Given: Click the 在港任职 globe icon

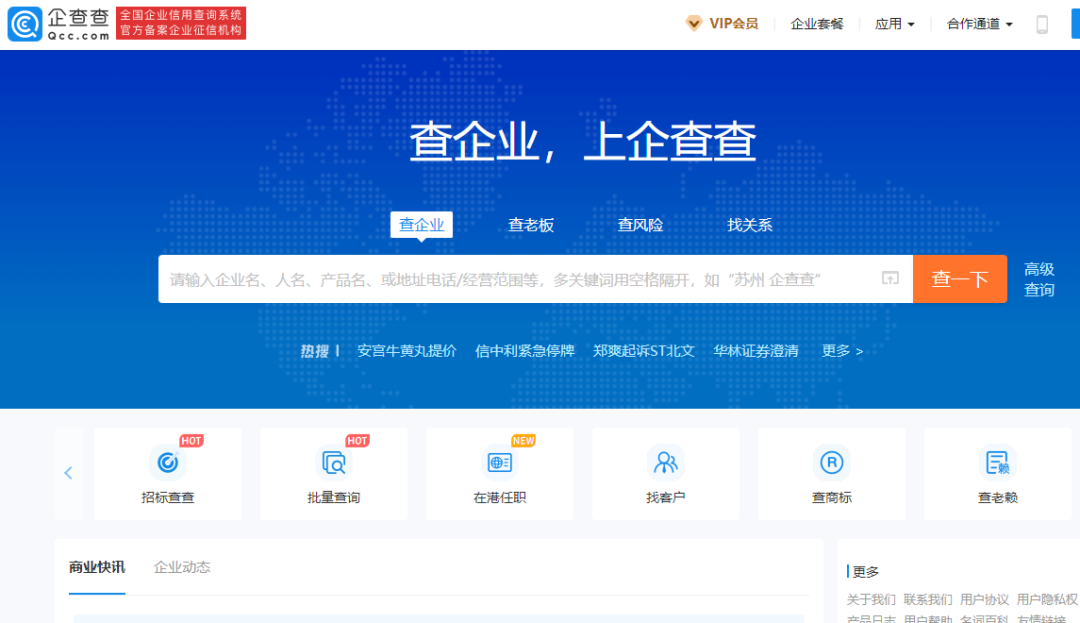Looking at the screenshot, I should coord(499,462).
